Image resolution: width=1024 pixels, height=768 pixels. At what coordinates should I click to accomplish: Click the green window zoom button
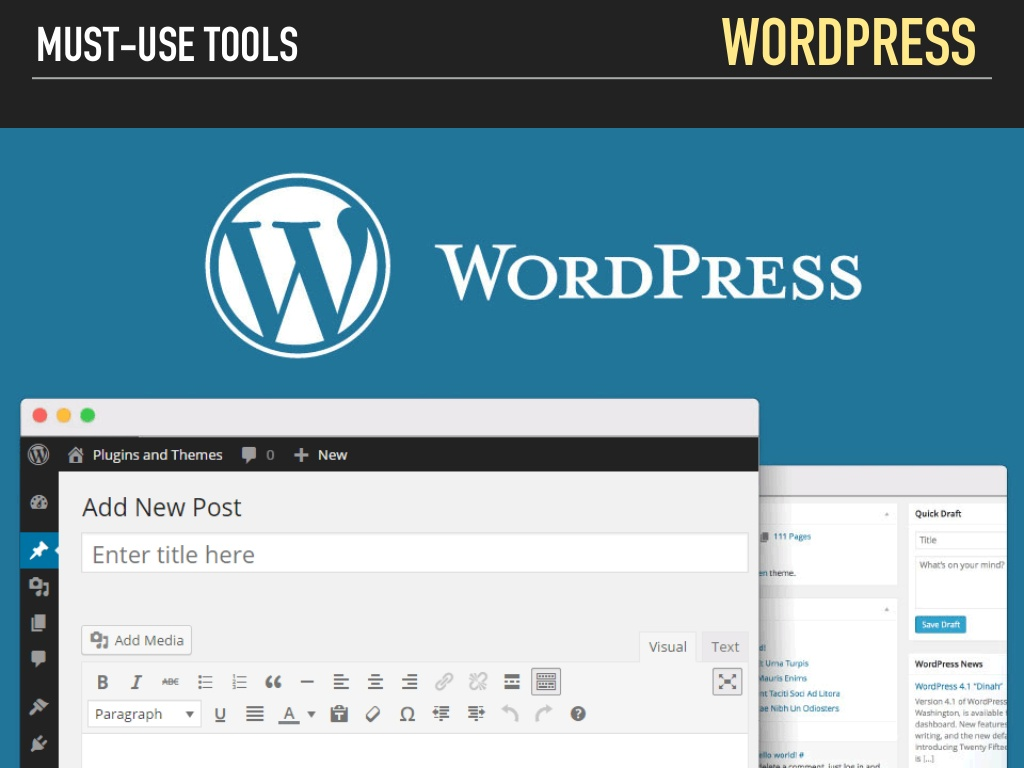[x=88, y=415]
